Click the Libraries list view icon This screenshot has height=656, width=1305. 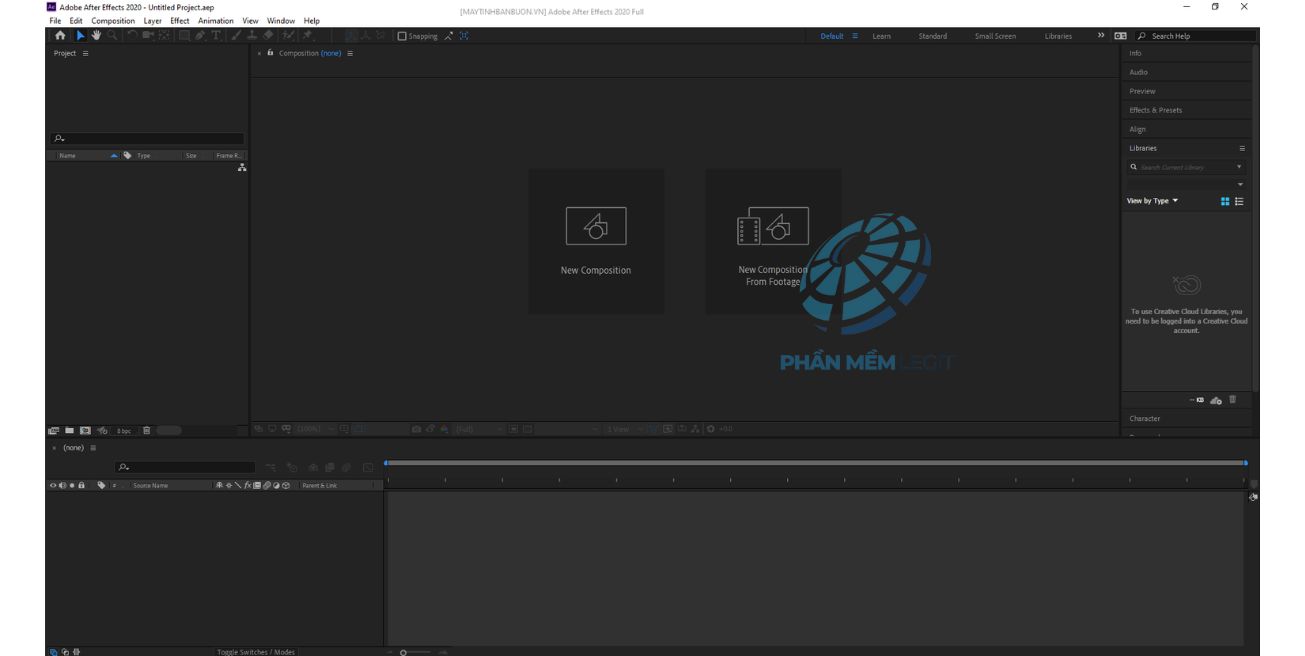click(1239, 201)
